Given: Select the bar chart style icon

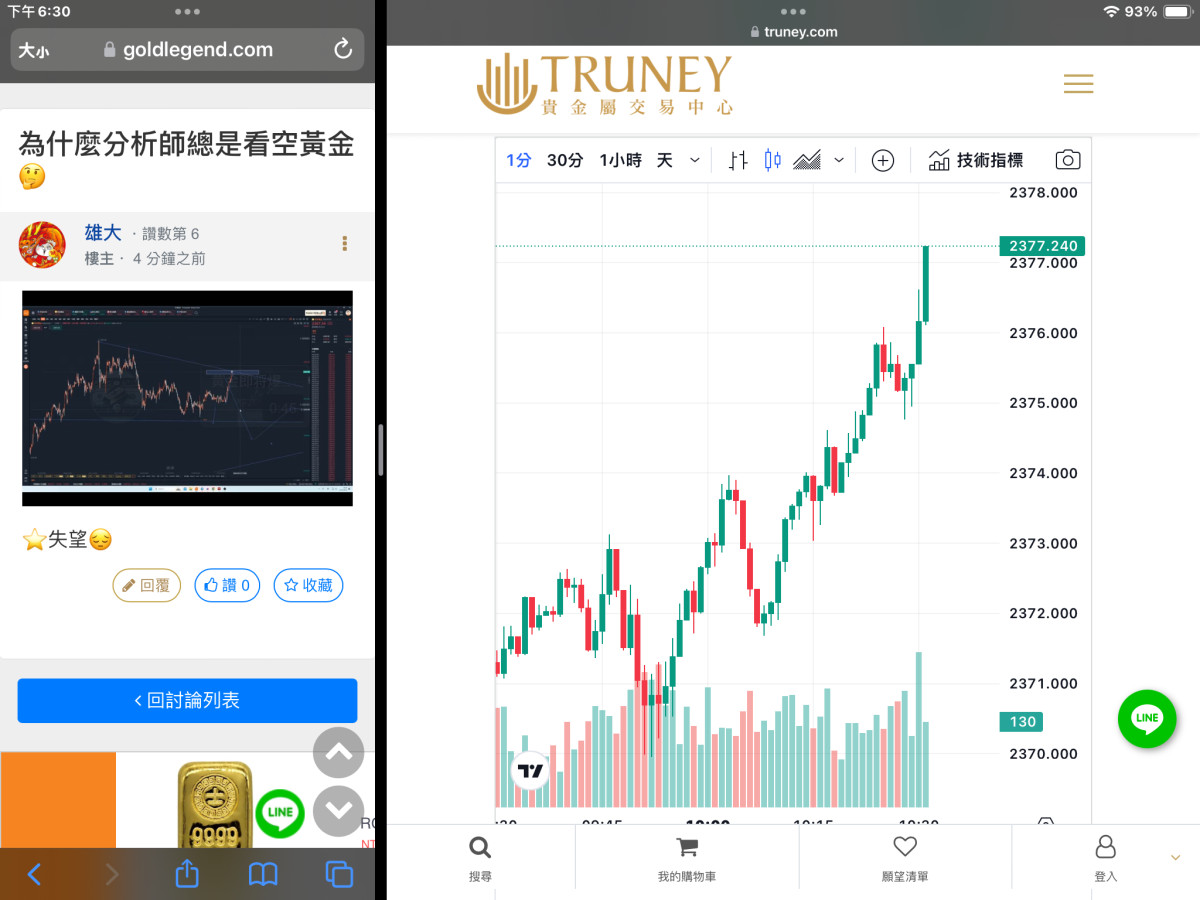Looking at the screenshot, I should (738, 160).
